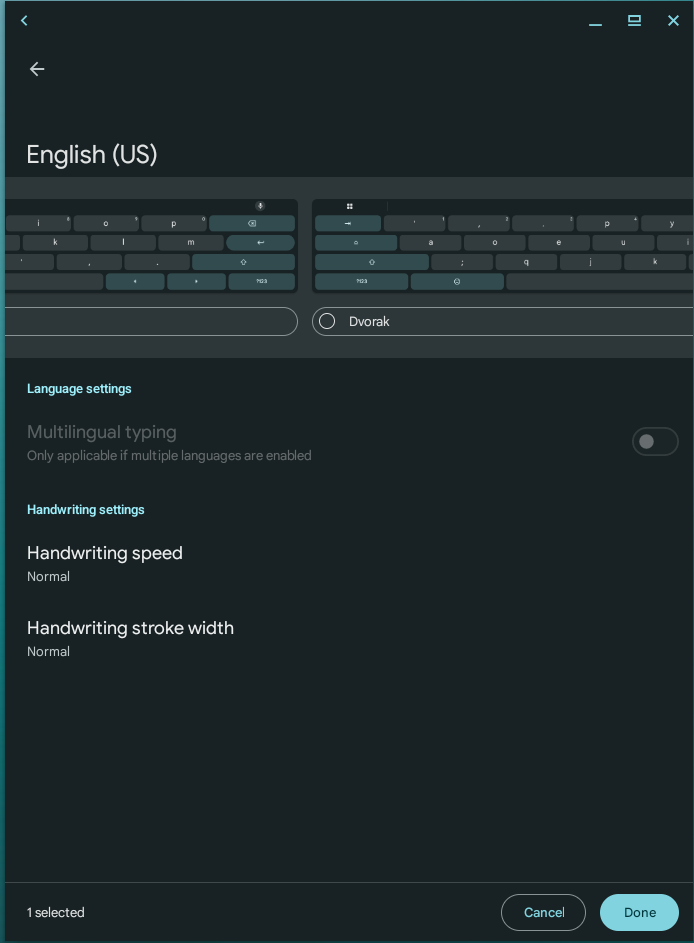Screen dimensions: 694x943
Task: Click the Done button
Action: [639, 912]
